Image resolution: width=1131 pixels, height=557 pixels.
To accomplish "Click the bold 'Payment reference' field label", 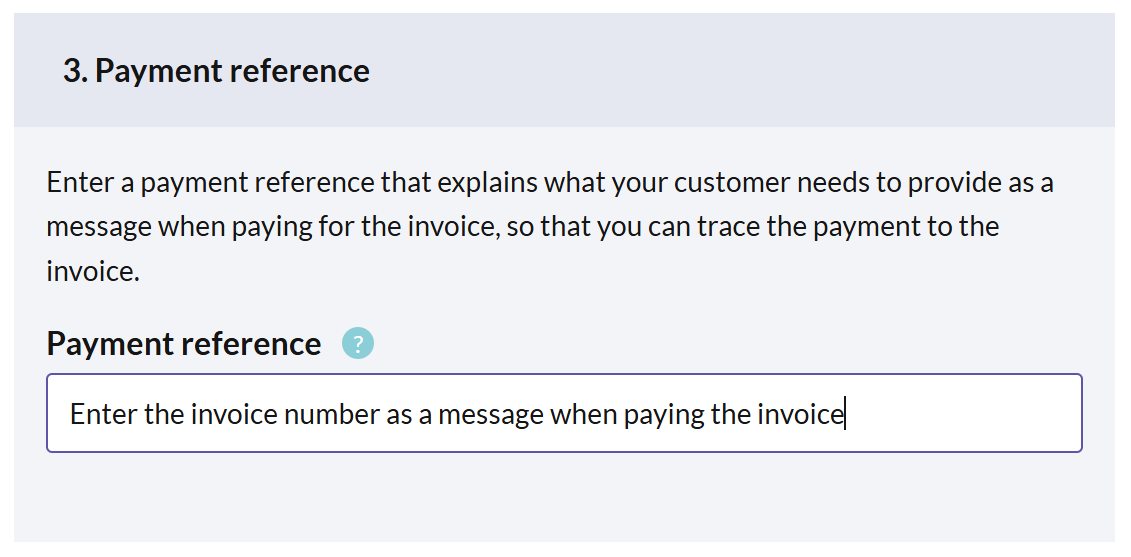I will 183,343.
